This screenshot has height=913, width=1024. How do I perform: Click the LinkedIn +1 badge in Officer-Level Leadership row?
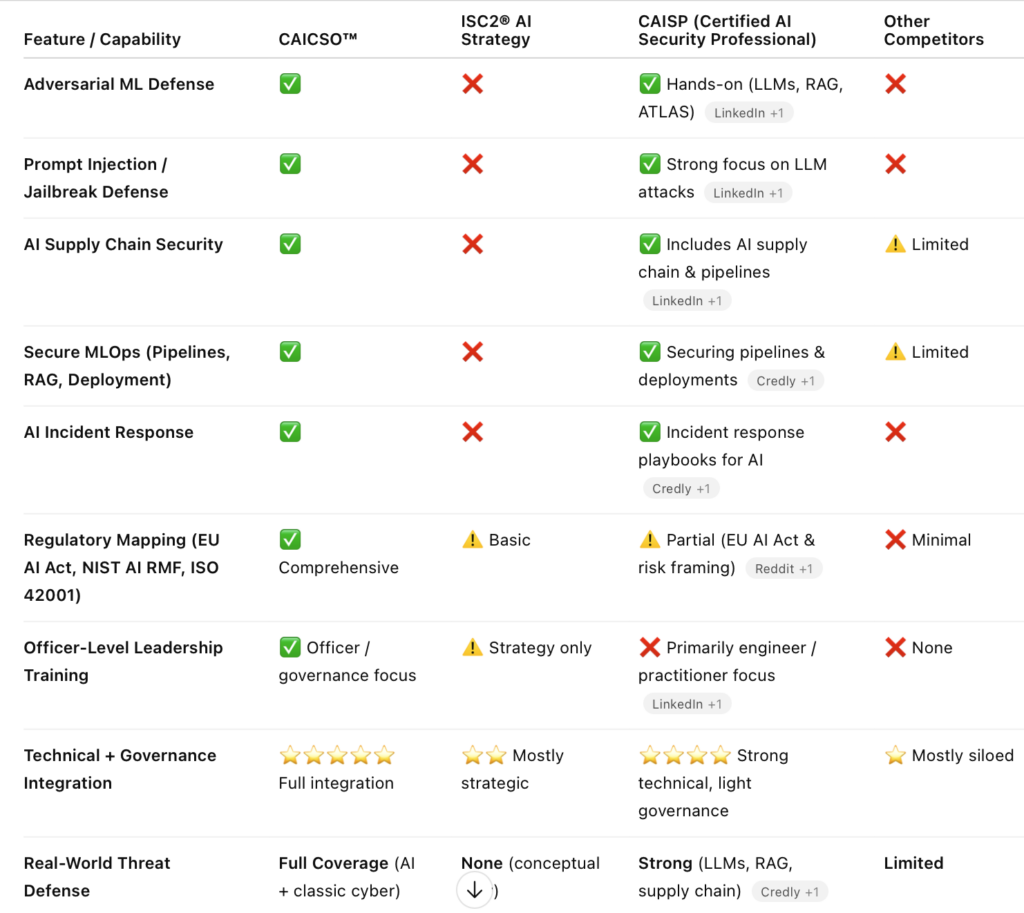click(x=686, y=704)
